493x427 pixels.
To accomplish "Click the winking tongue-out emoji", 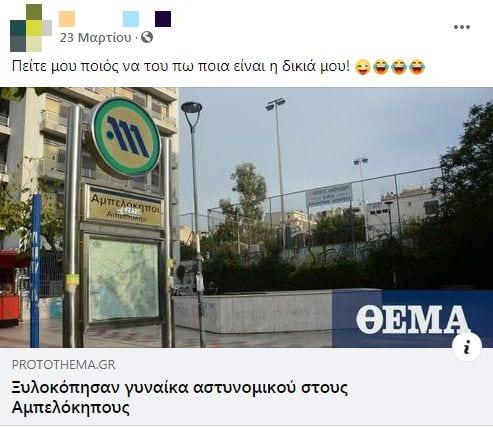I will [x=363, y=67].
